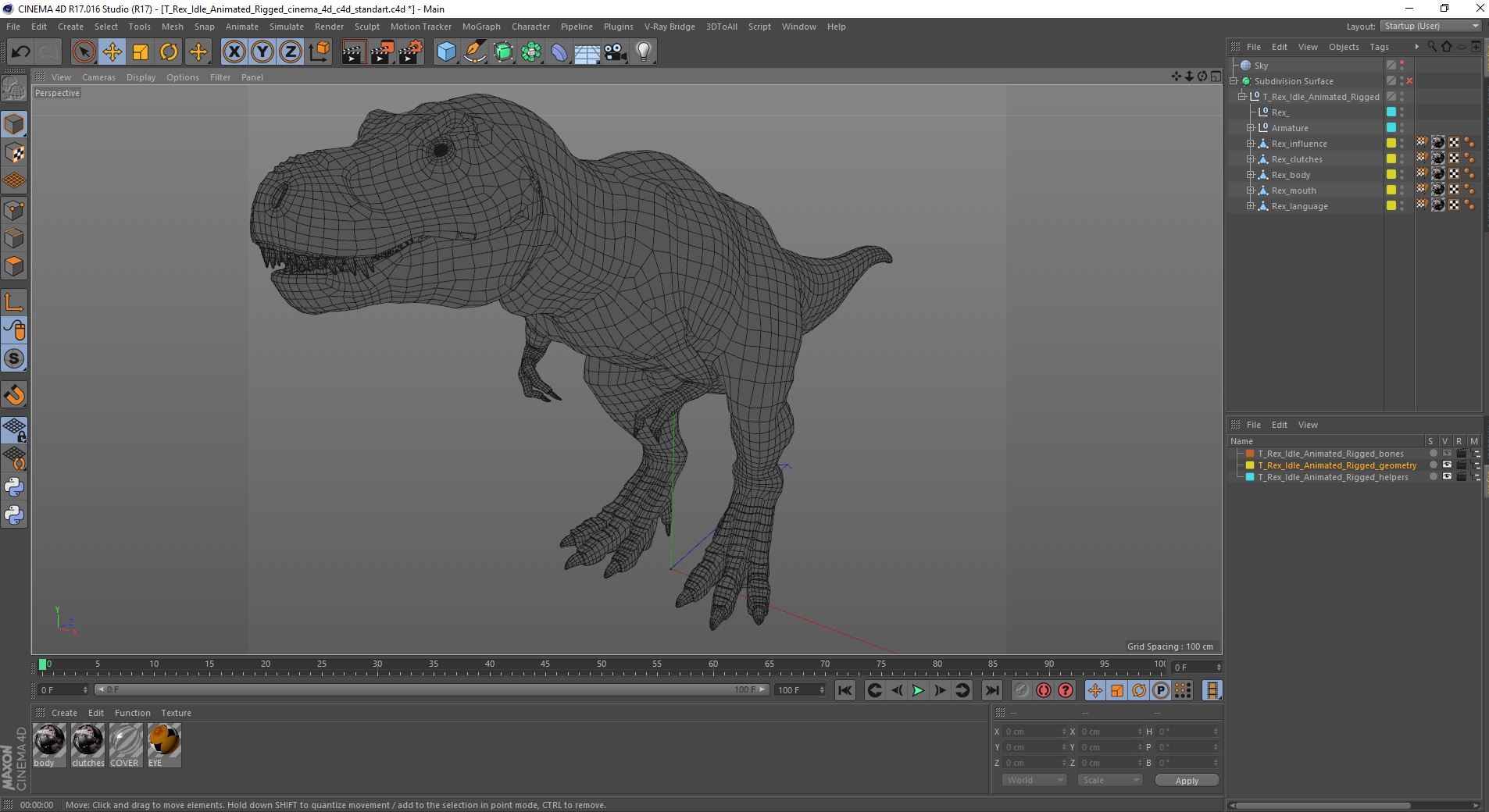The height and width of the screenshot is (812, 1489).
Task: Toggle X axis lock
Action: pyautogui.click(x=234, y=52)
